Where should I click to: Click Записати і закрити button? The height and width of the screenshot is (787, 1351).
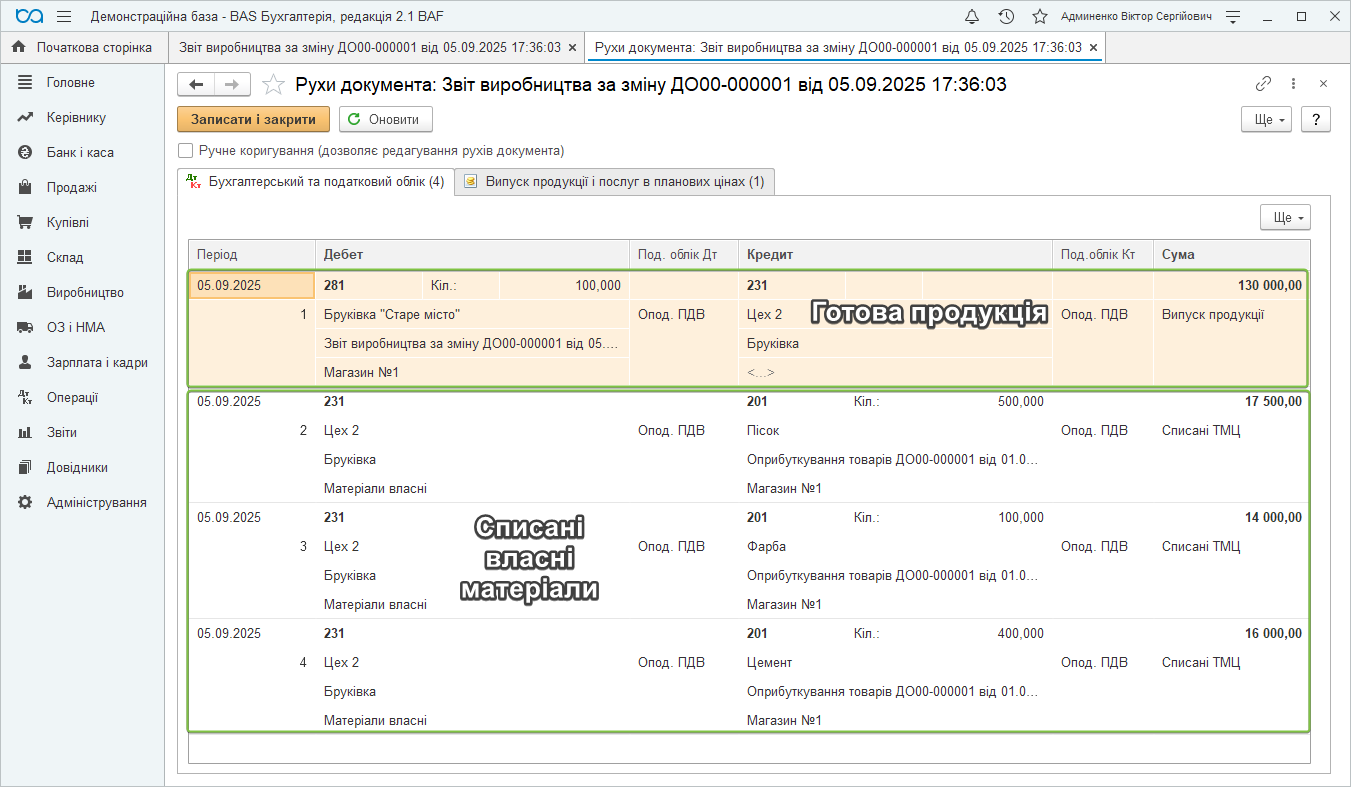click(253, 120)
